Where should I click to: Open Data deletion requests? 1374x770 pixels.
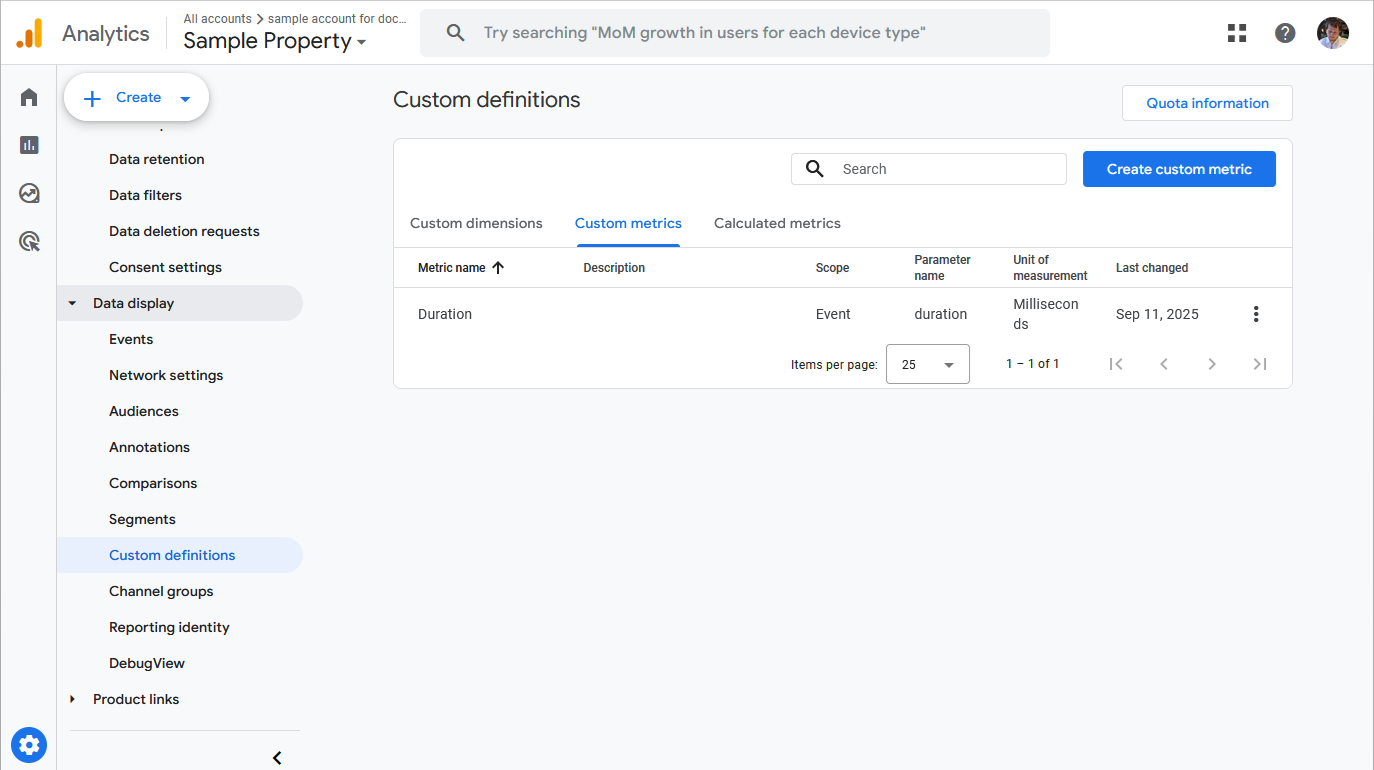(x=184, y=231)
